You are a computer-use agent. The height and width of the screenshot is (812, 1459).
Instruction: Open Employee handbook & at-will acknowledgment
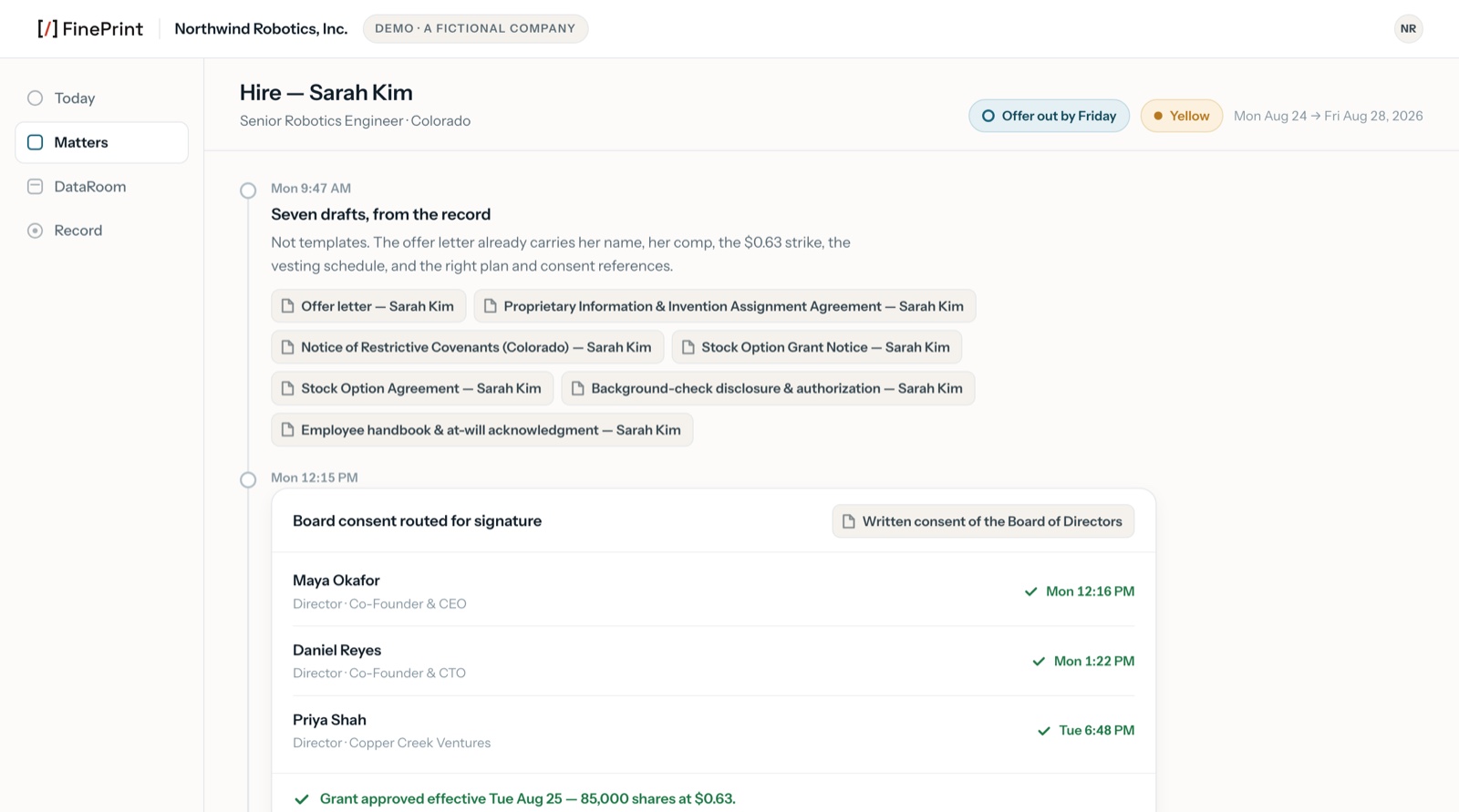tap(482, 430)
